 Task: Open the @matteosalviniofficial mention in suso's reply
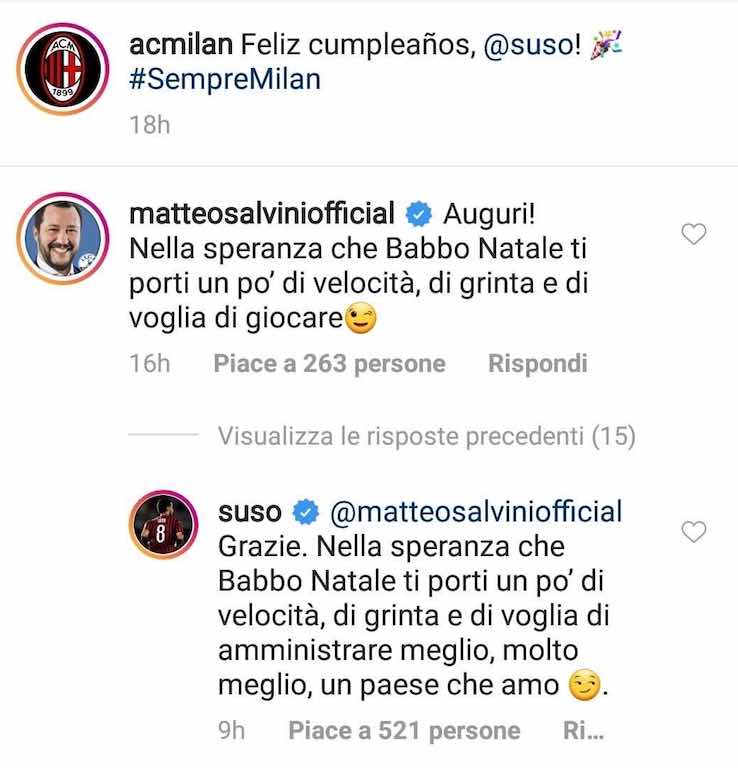click(475, 513)
